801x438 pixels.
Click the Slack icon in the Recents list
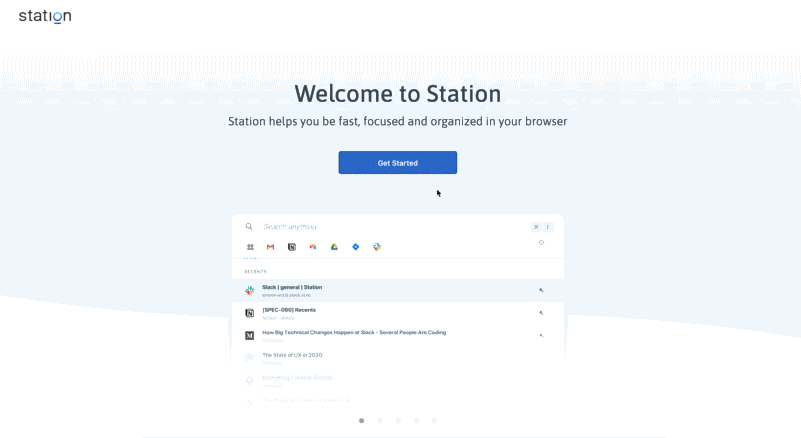[249, 290]
